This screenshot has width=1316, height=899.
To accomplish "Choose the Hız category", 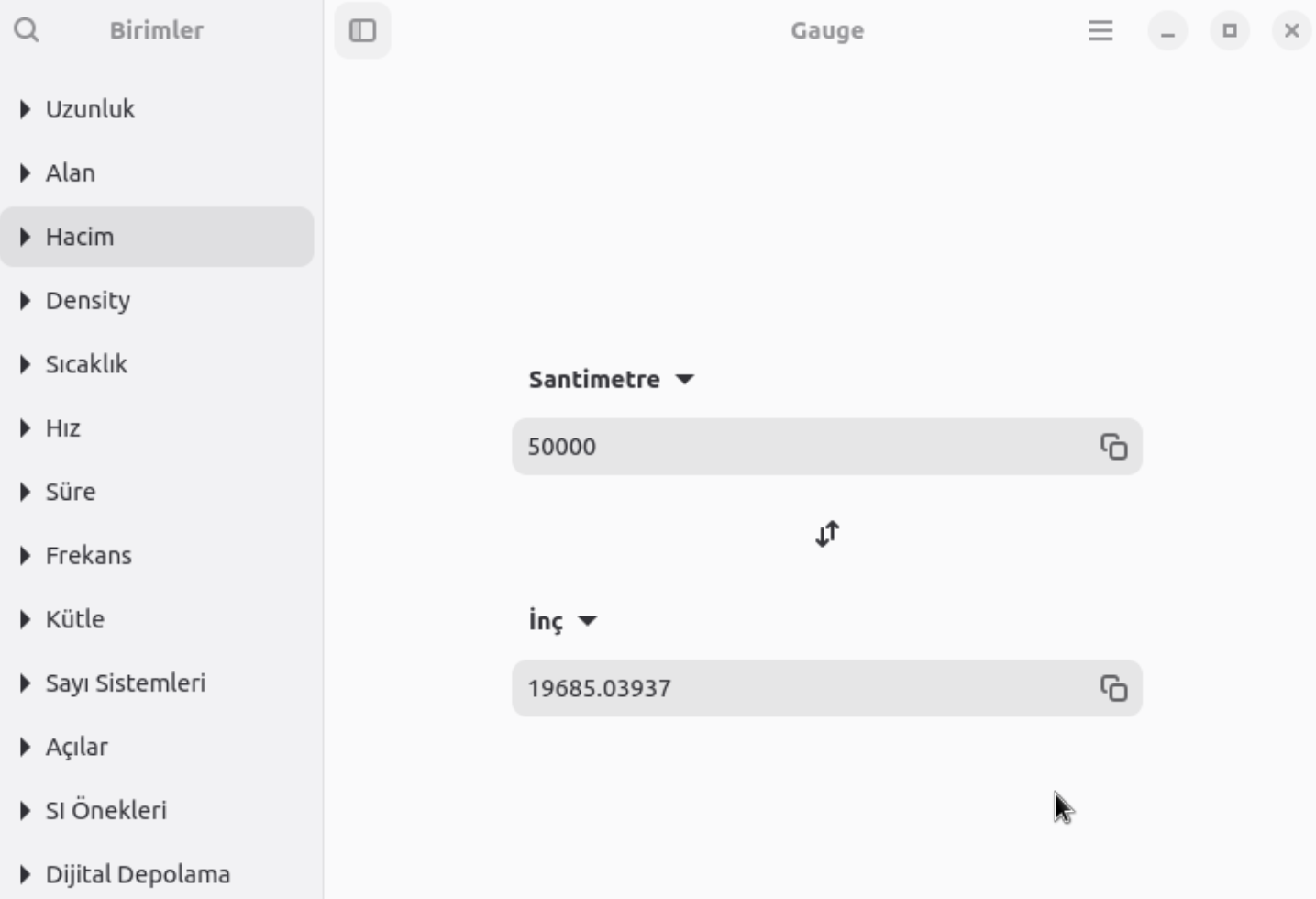I will [x=63, y=428].
